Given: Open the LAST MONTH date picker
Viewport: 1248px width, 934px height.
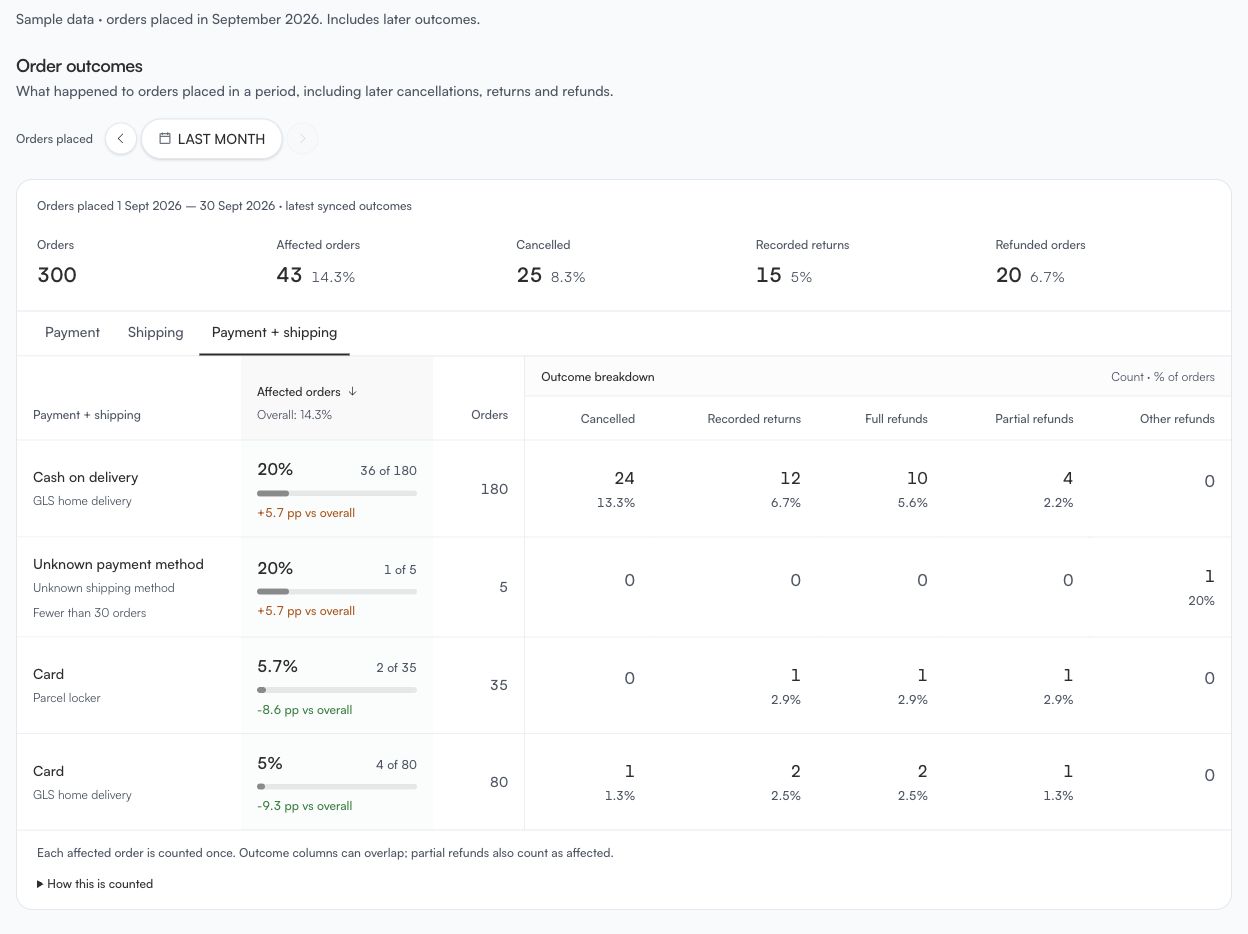Looking at the screenshot, I should (212, 139).
